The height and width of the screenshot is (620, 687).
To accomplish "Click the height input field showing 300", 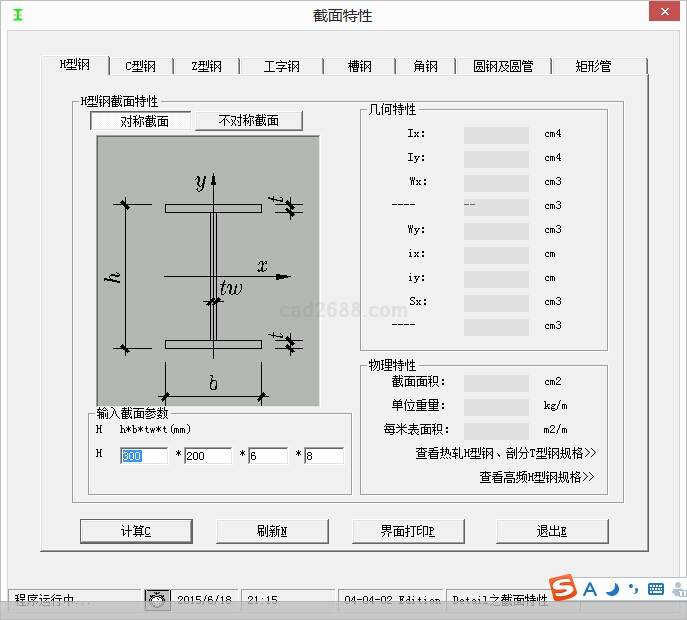I will (145, 456).
